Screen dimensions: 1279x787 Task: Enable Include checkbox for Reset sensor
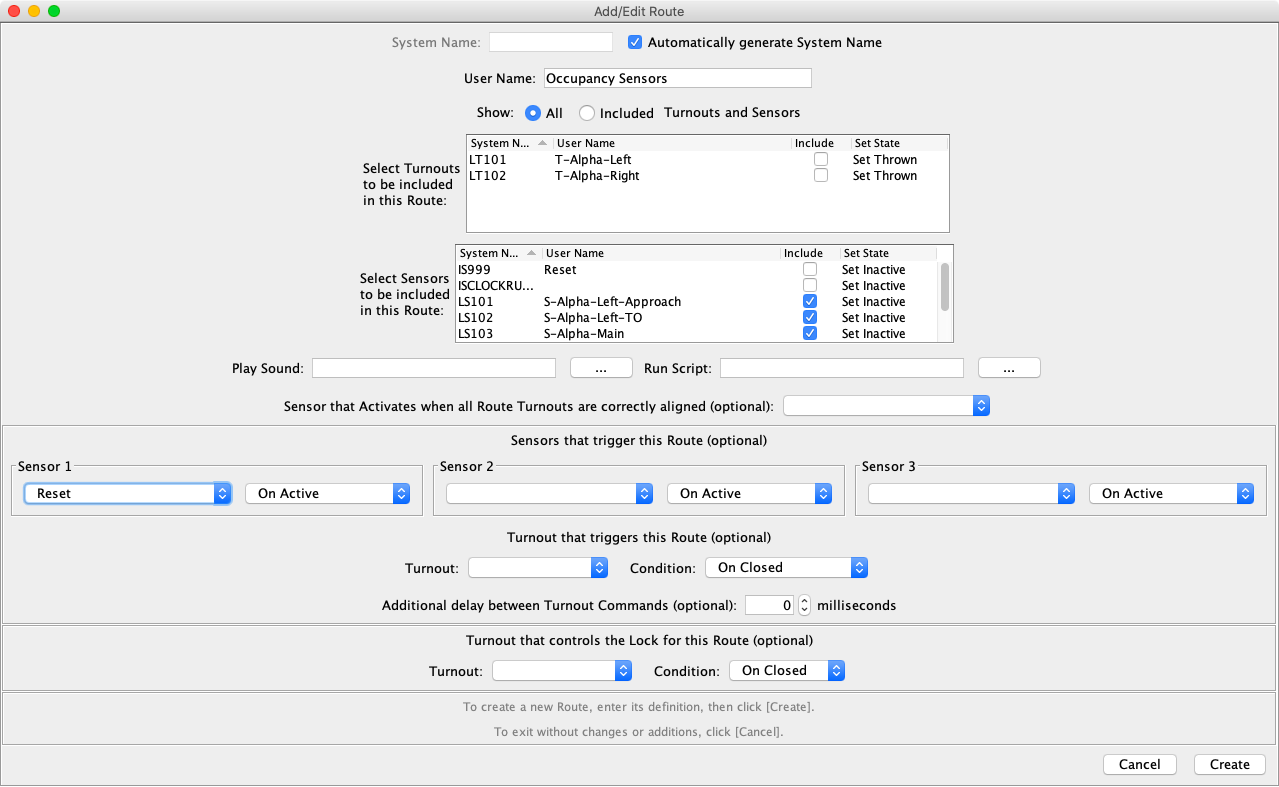(810, 269)
